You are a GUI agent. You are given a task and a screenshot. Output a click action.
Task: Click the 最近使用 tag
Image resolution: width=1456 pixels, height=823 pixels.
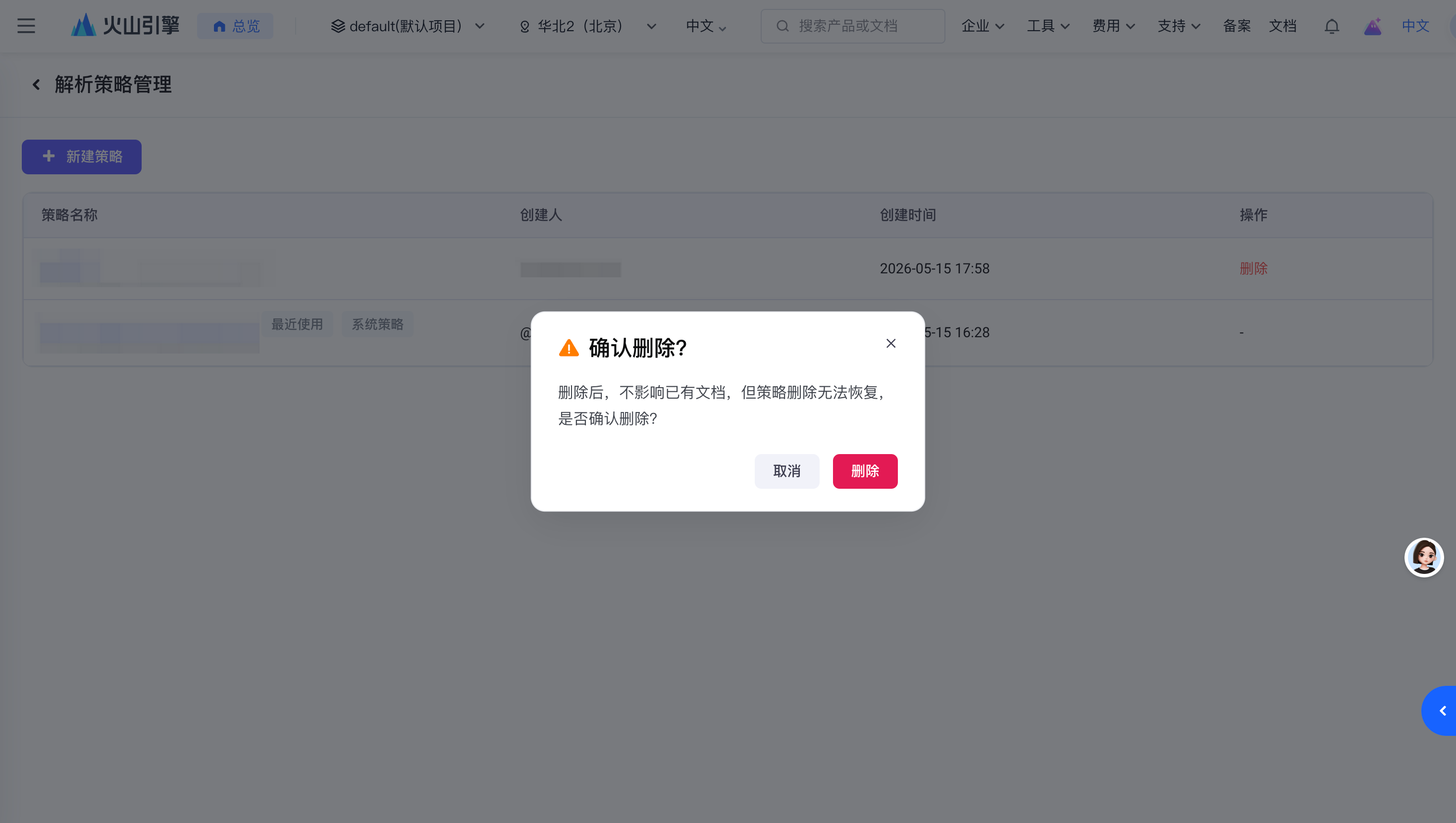click(x=297, y=324)
